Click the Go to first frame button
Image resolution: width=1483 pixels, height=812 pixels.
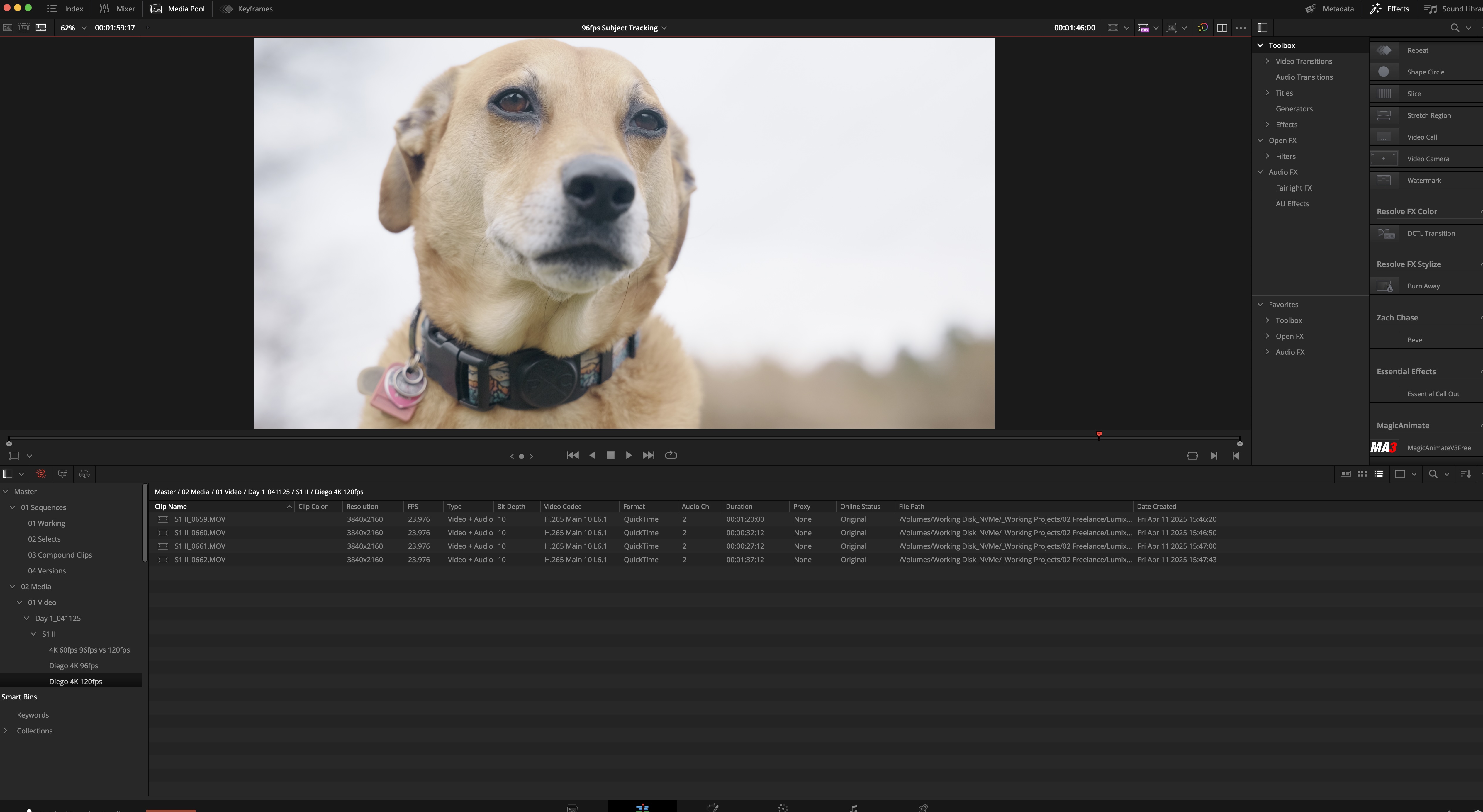[572, 455]
